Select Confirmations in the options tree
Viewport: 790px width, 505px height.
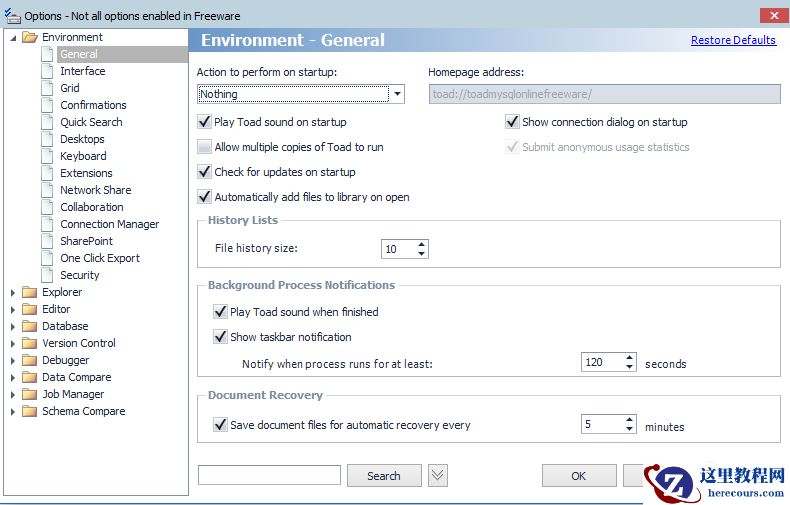point(93,105)
